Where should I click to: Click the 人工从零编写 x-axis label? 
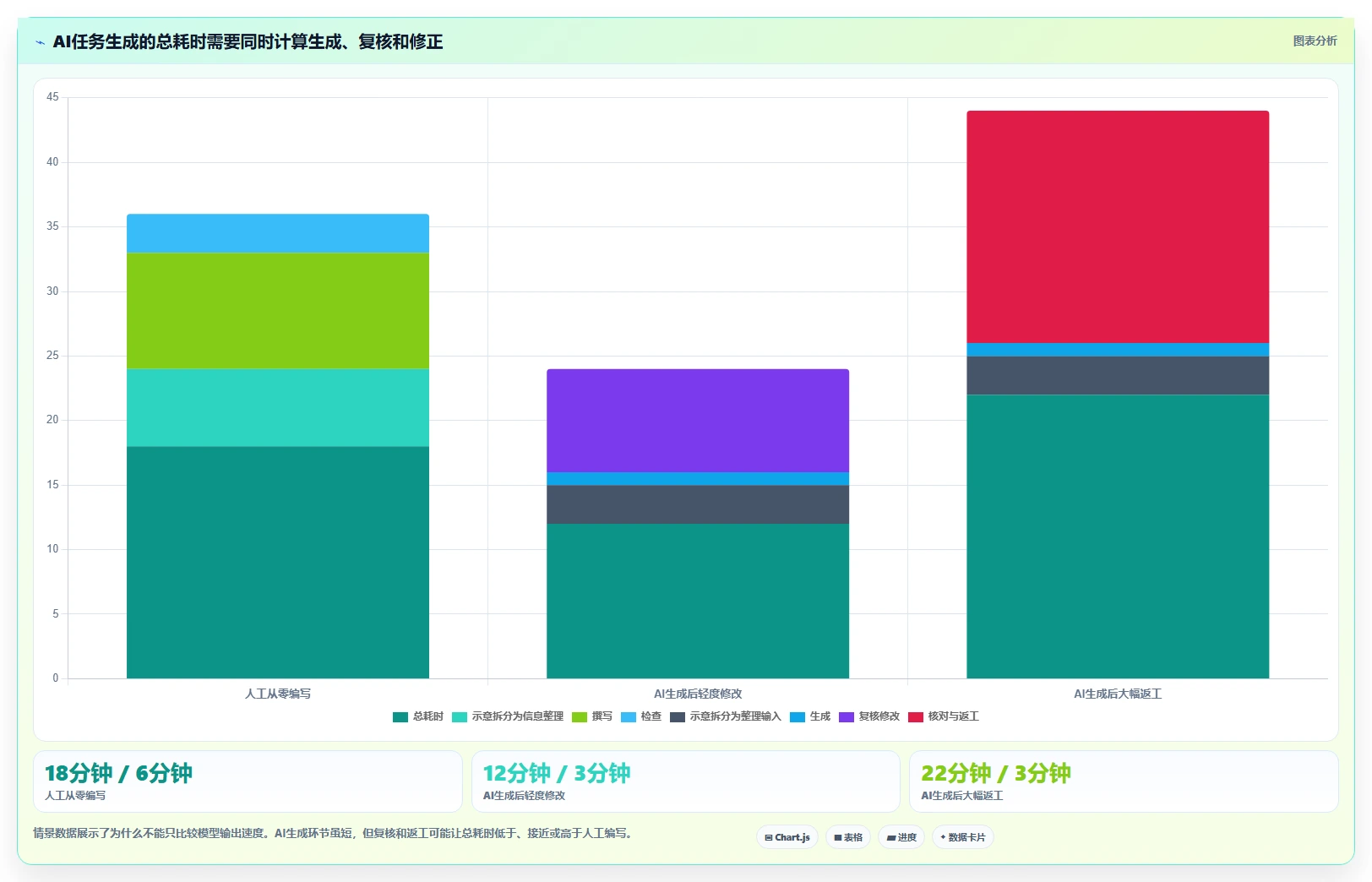(x=278, y=694)
